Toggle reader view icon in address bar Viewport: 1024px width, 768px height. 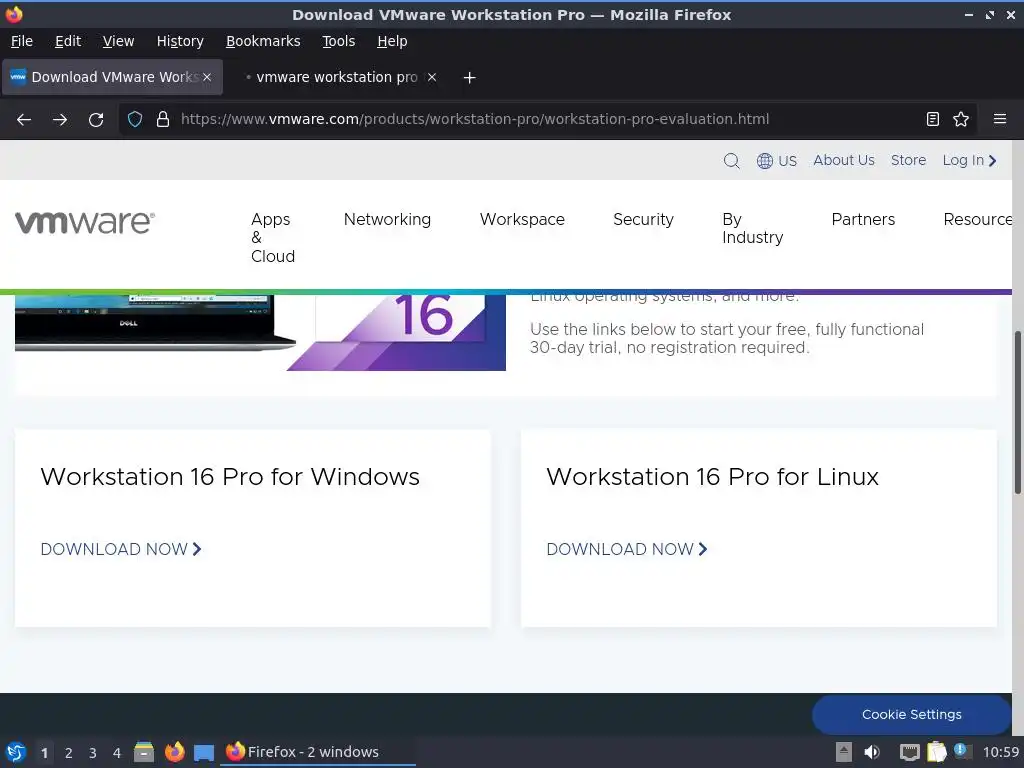(933, 120)
